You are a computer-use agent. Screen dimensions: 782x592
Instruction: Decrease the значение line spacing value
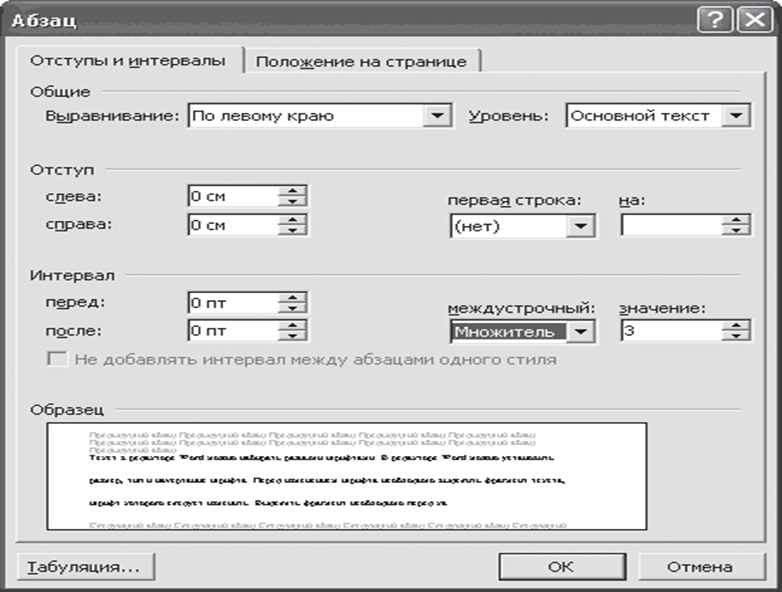(736, 336)
